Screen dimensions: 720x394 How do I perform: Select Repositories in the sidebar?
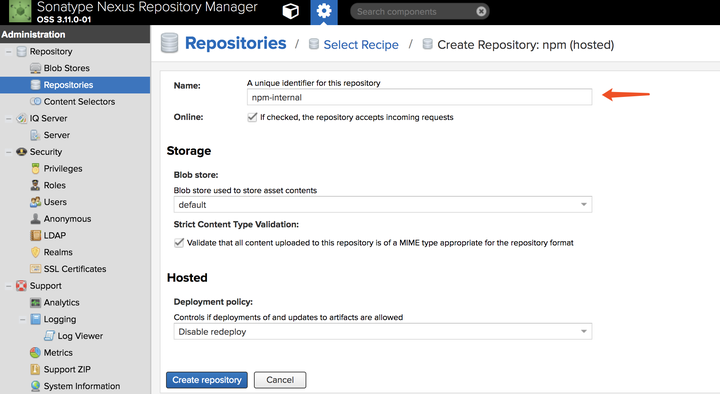click(75, 85)
